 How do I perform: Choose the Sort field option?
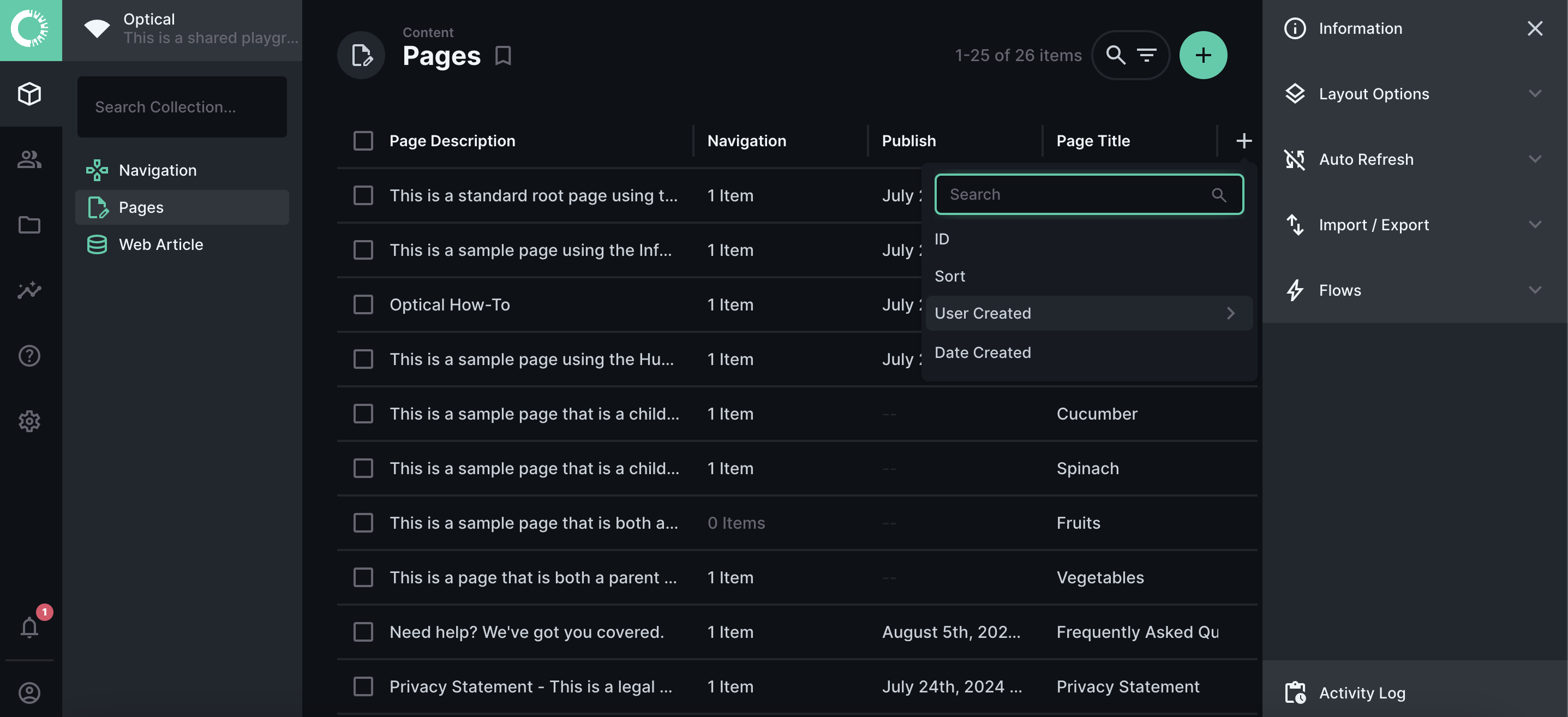(x=949, y=276)
